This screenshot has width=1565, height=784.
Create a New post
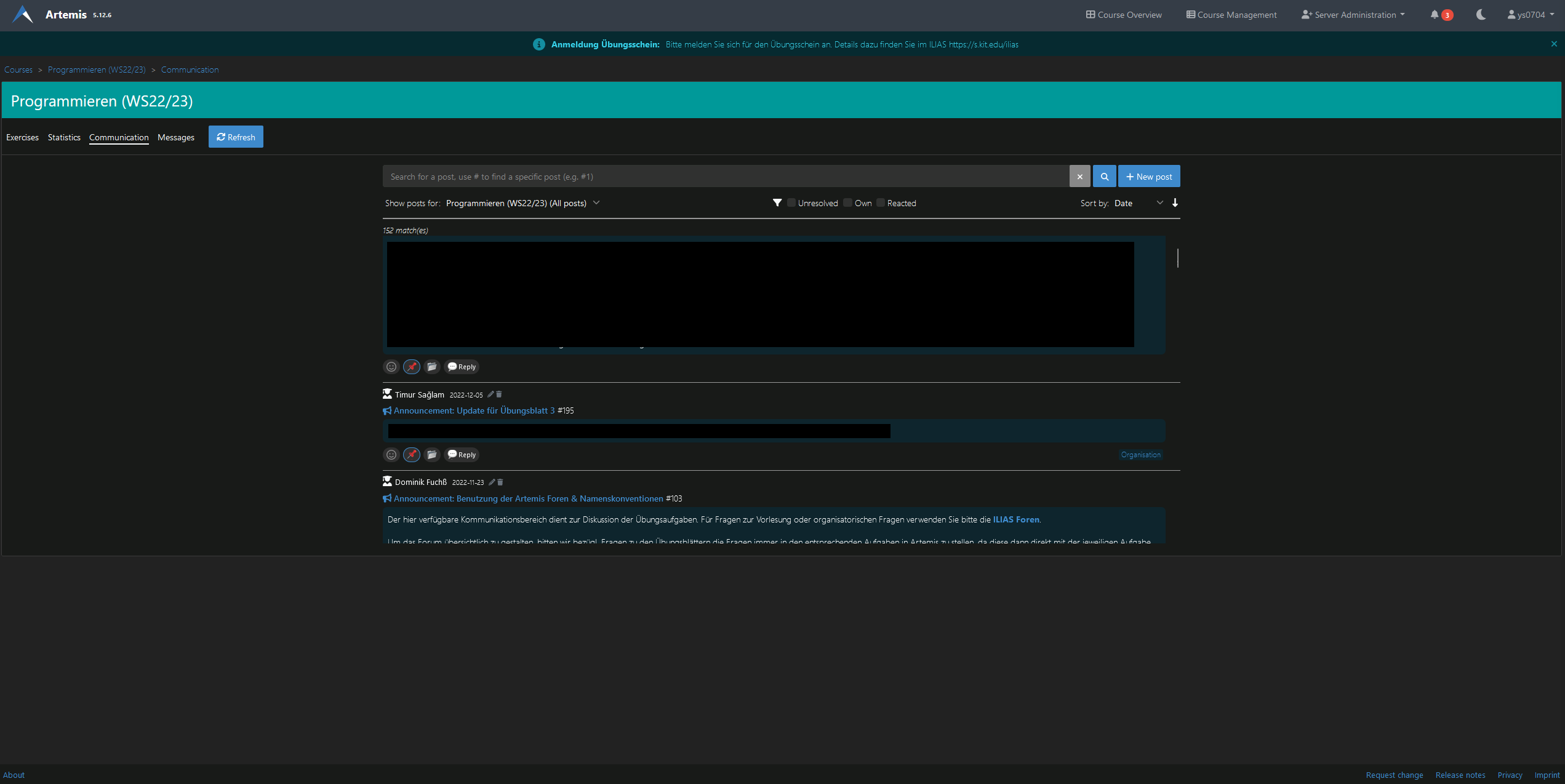(1148, 176)
